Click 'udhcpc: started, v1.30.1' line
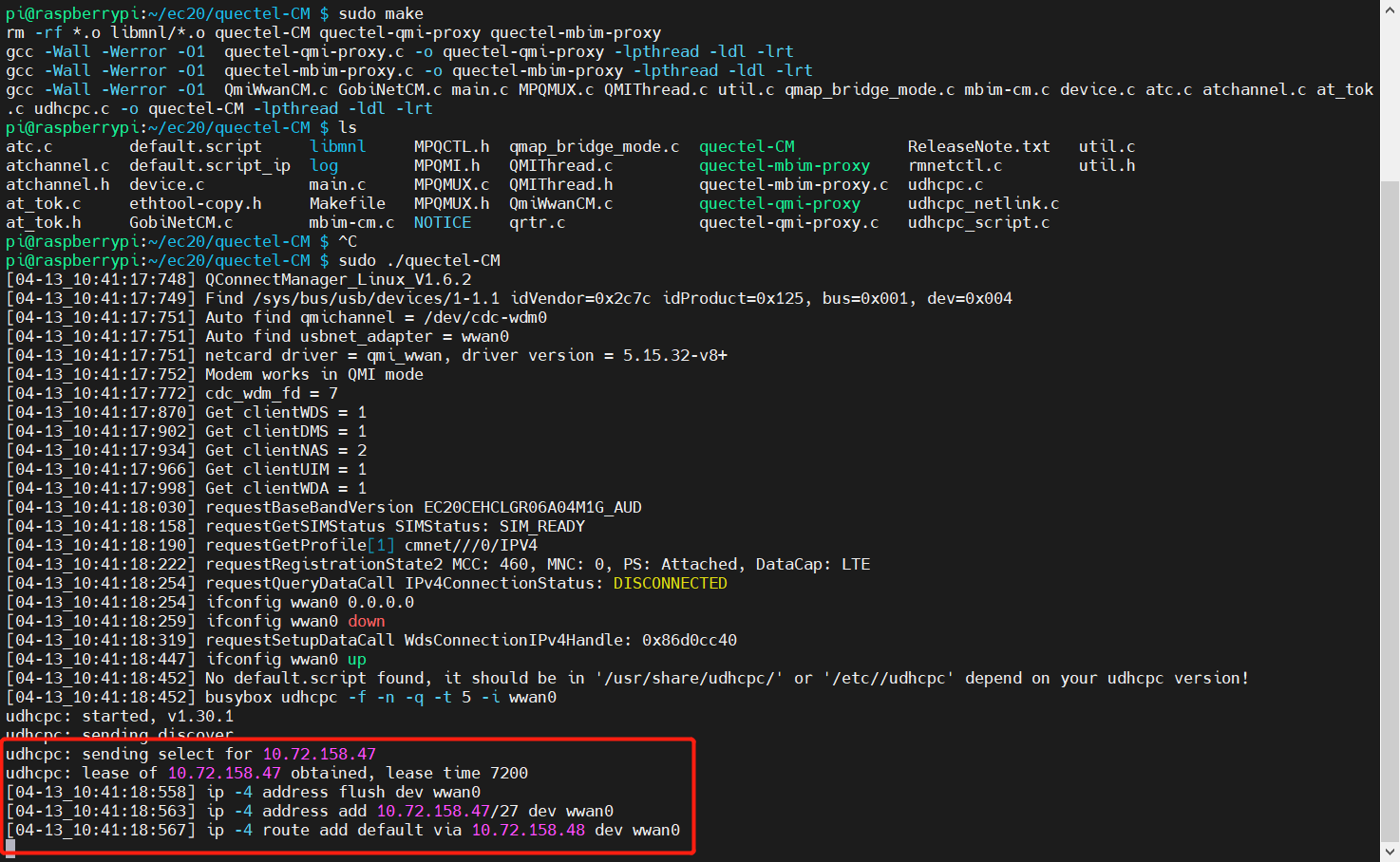This screenshot has height=862, width=1400. 120,716
